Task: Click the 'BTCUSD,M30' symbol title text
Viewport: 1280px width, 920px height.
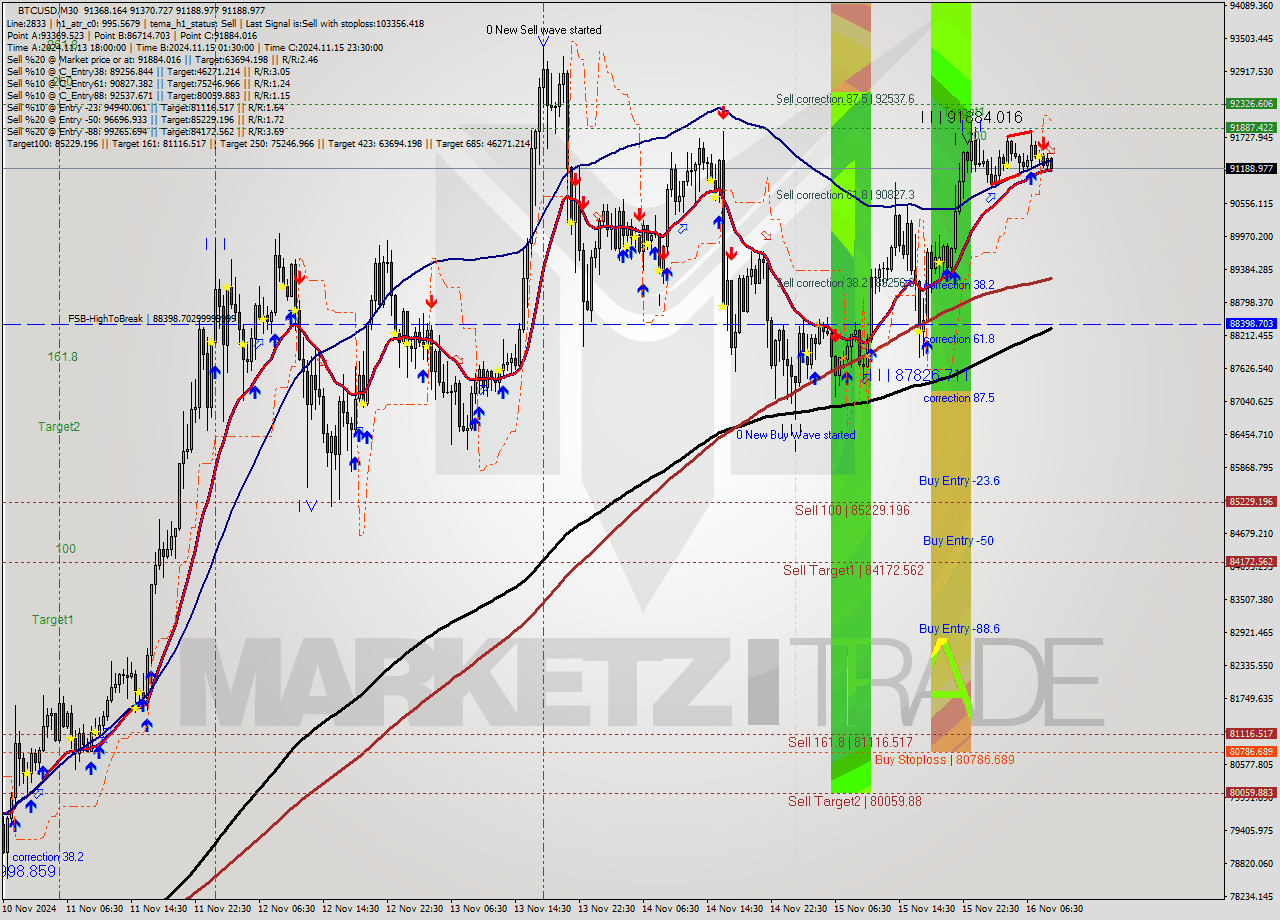Action: point(47,9)
